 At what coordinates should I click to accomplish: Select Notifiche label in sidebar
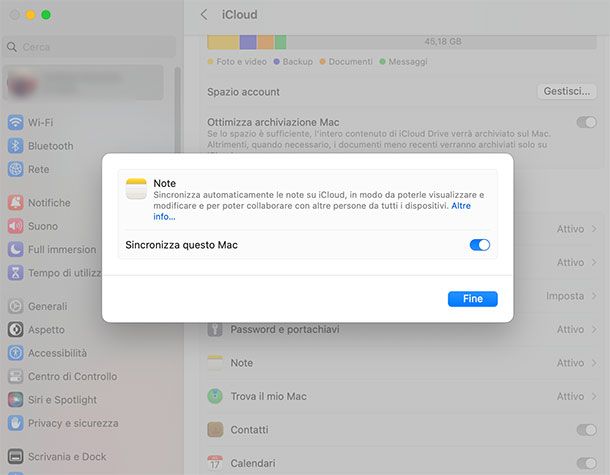(49, 203)
